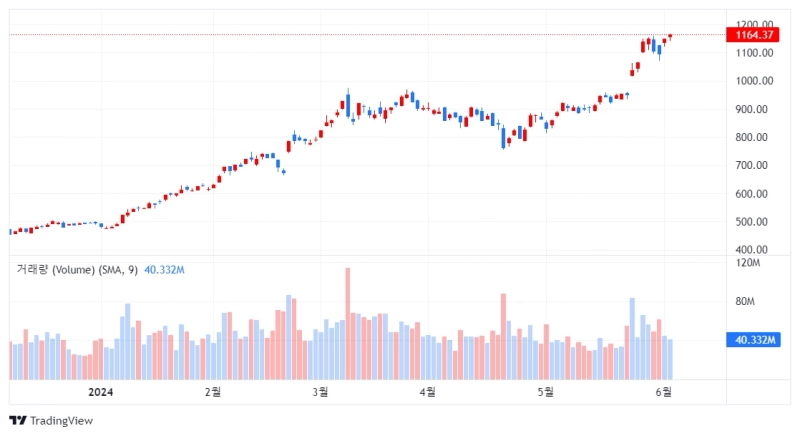Click the latest candlestick at the chart's right end
800x436 pixels.
[x=670, y=37]
